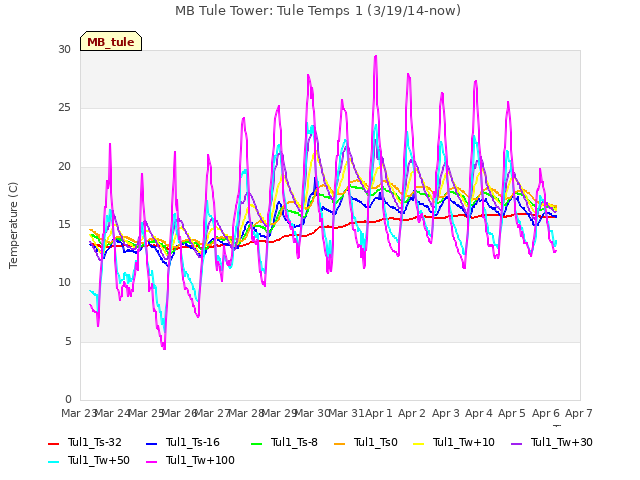Viewport: 640px width, 480px height.
Task: Select the Tul1_Tw+100 legend label
Action: coord(200,460)
